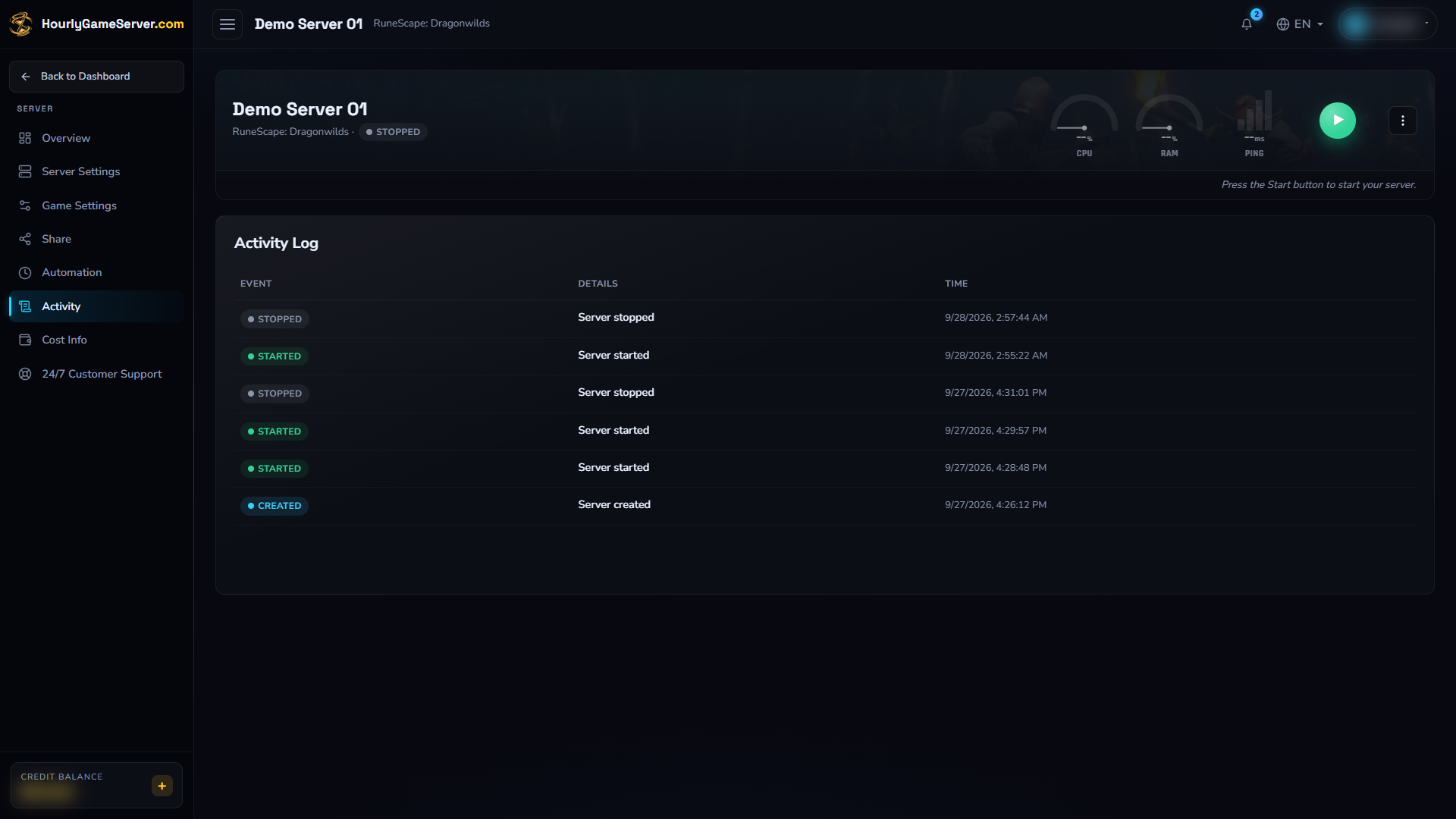Open the three-dot server options menu

click(1402, 121)
